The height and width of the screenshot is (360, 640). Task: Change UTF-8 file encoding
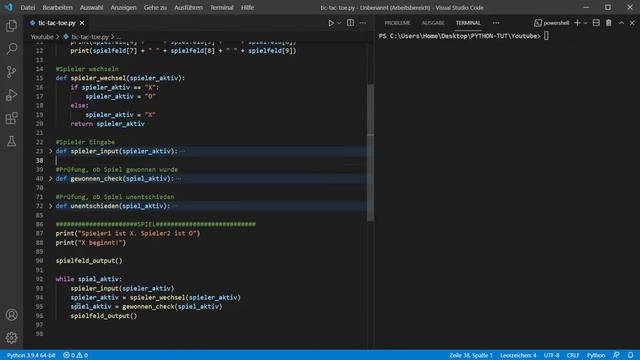coord(551,355)
